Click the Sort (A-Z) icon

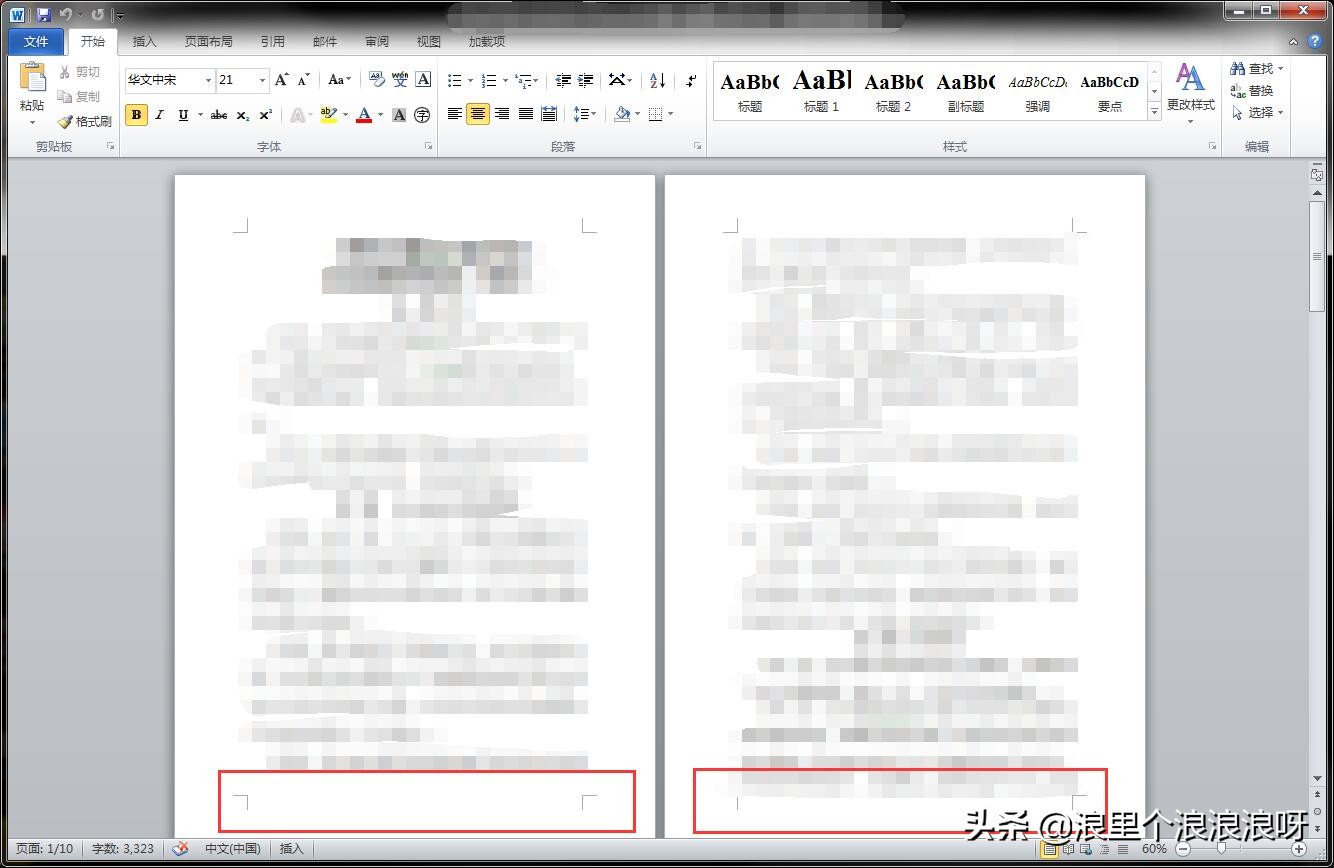click(x=657, y=80)
